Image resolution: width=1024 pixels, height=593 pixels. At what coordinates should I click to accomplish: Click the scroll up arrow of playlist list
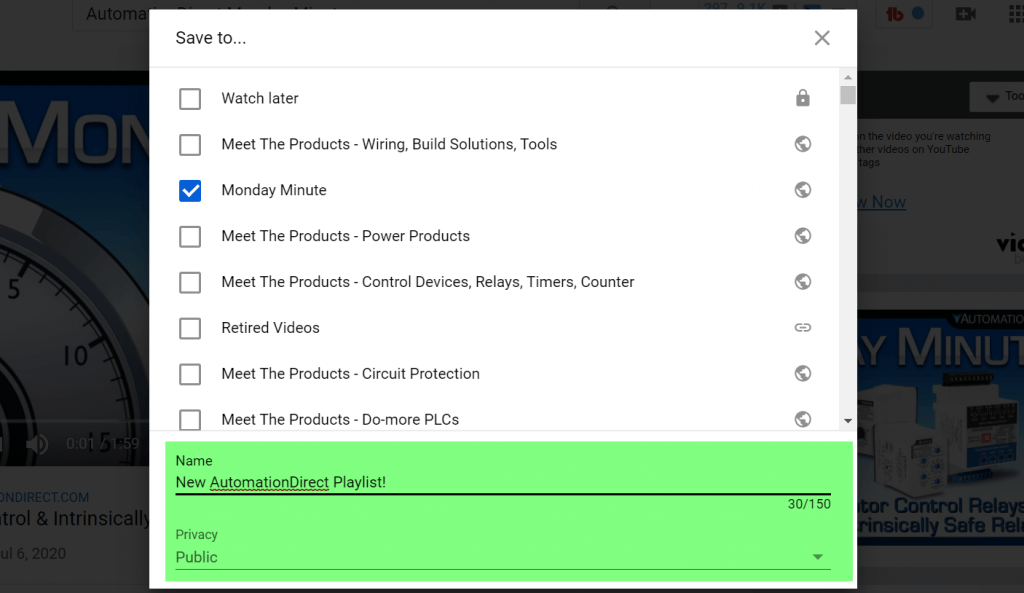tap(848, 78)
